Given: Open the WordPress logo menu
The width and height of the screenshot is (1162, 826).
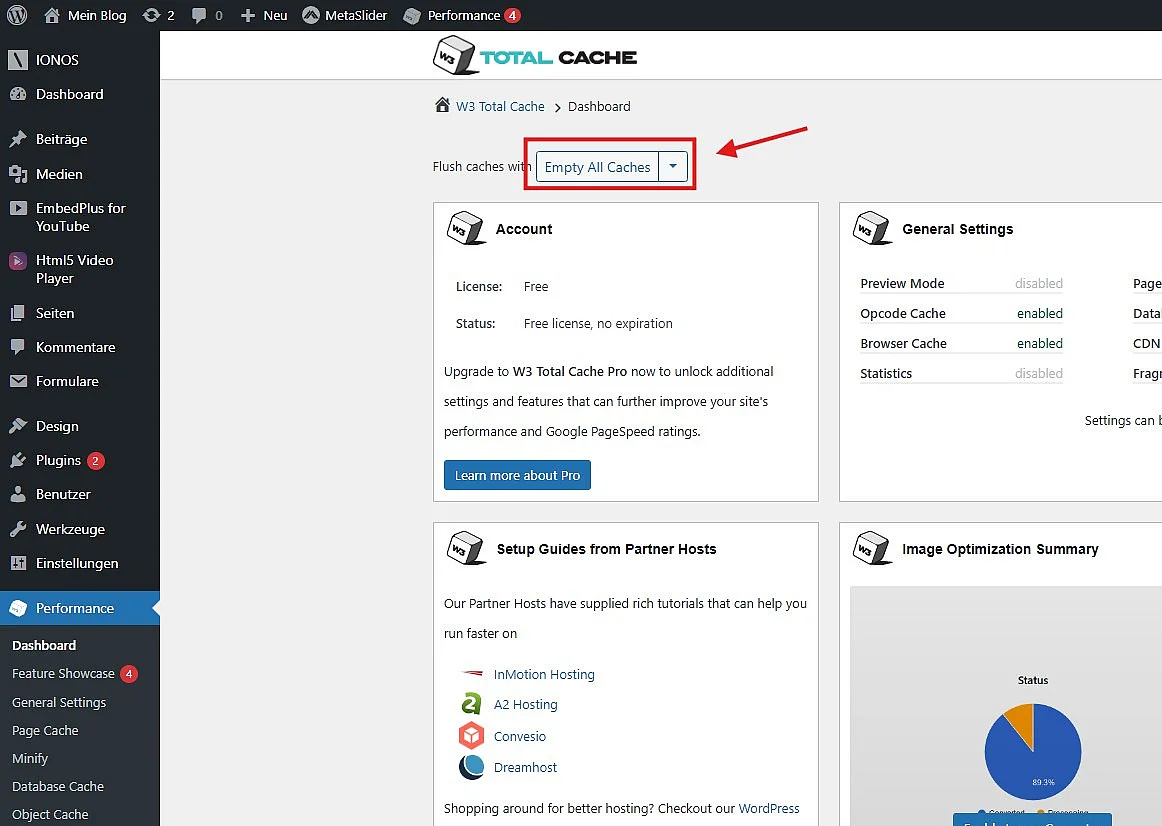Looking at the screenshot, I should point(17,15).
